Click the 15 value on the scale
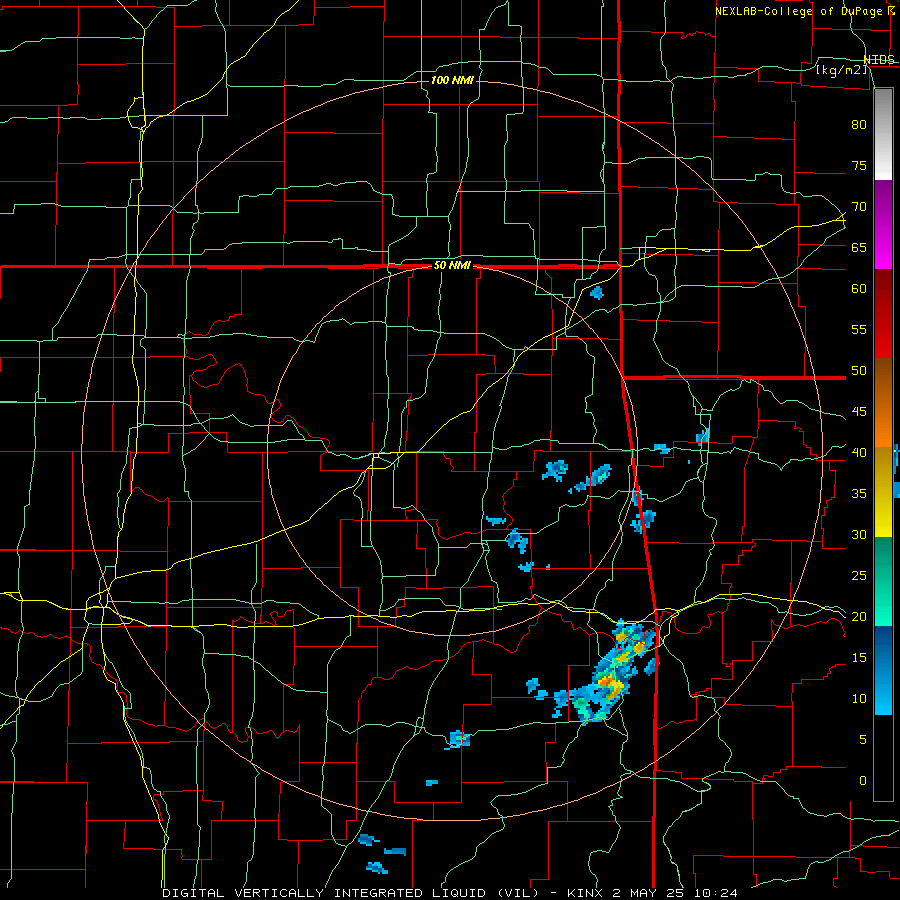This screenshot has width=900, height=900. pyautogui.click(x=859, y=658)
